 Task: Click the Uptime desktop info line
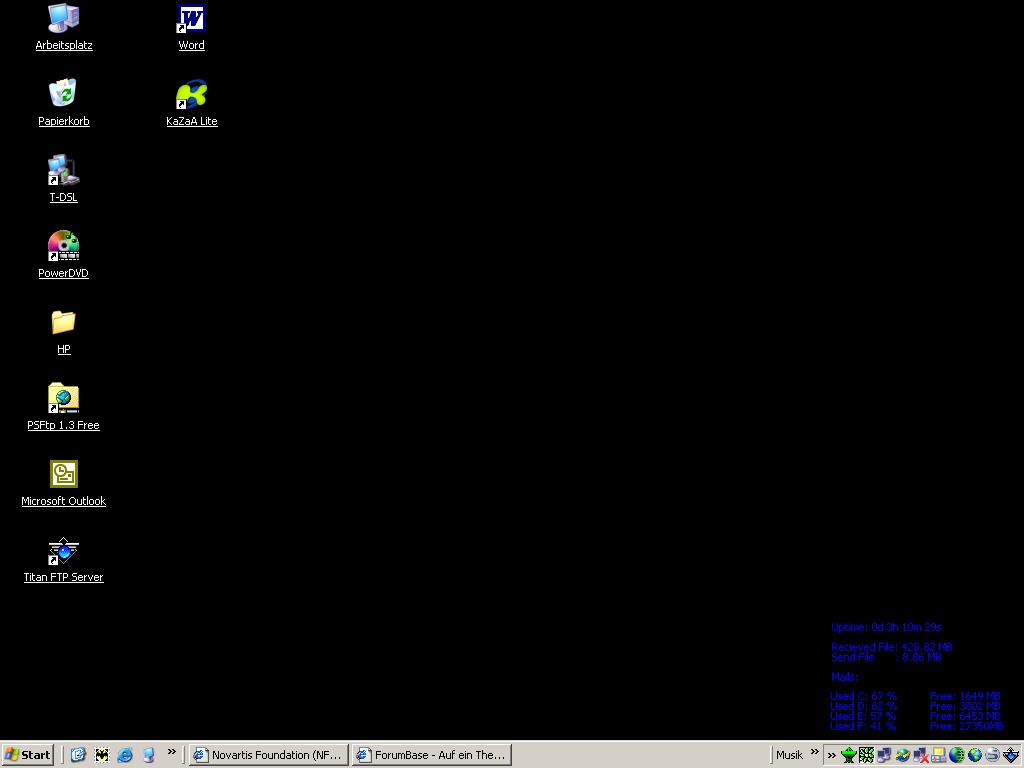pyautogui.click(x=886, y=627)
